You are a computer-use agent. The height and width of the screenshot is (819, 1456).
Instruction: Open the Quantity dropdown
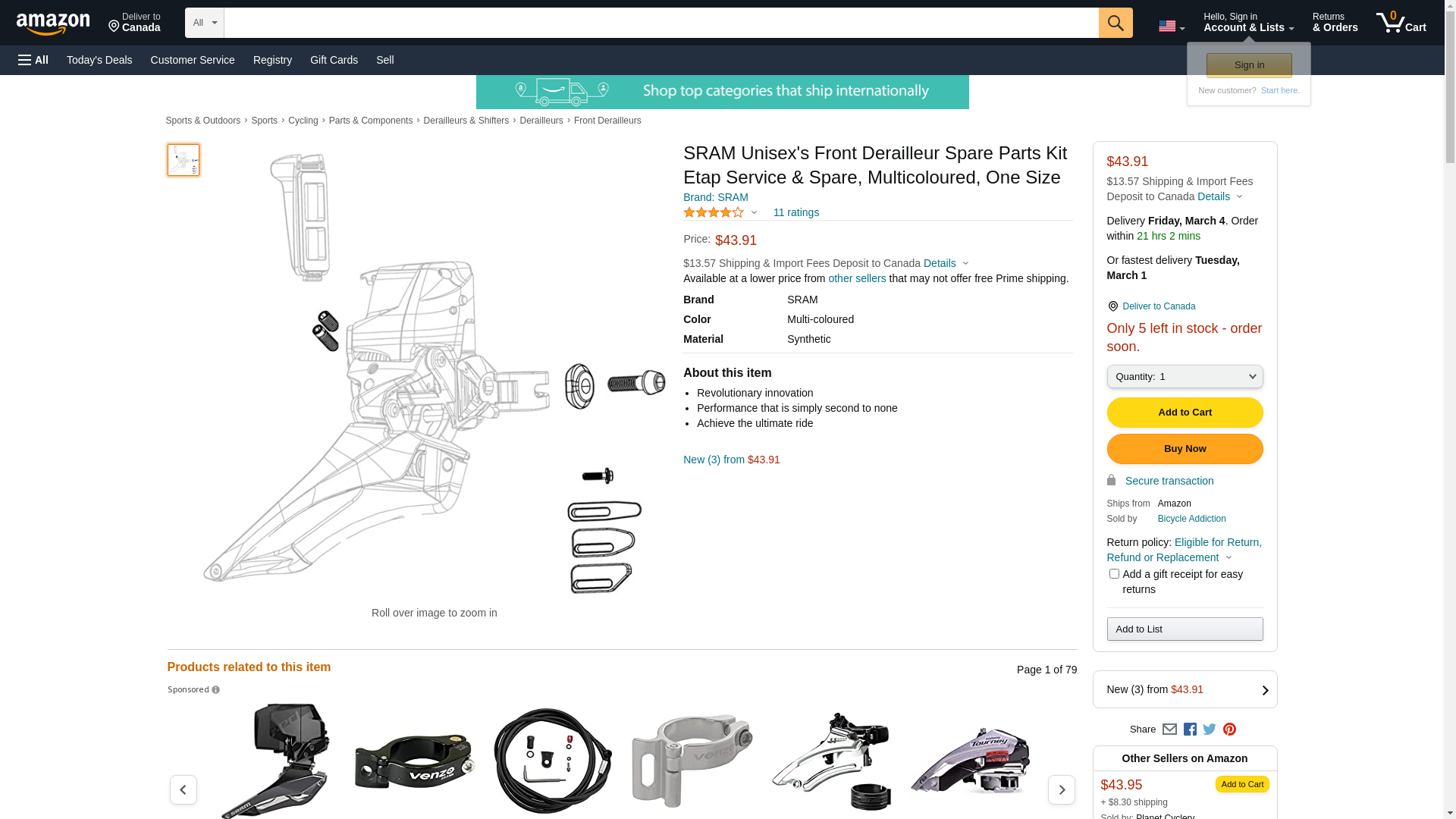coord(1185,377)
